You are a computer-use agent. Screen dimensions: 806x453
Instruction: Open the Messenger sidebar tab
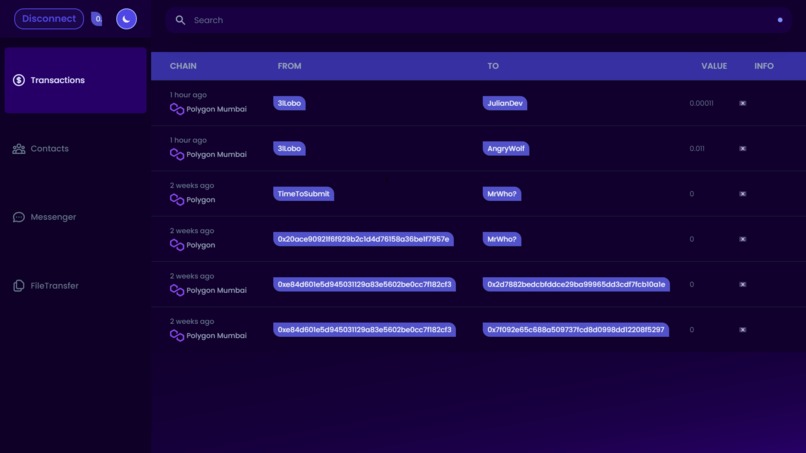(76, 217)
